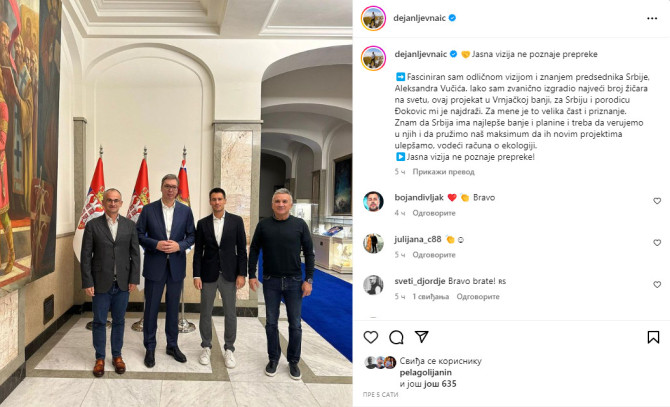Show translation via Прикажи превод
This screenshot has height=407, width=670.
coord(443,172)
